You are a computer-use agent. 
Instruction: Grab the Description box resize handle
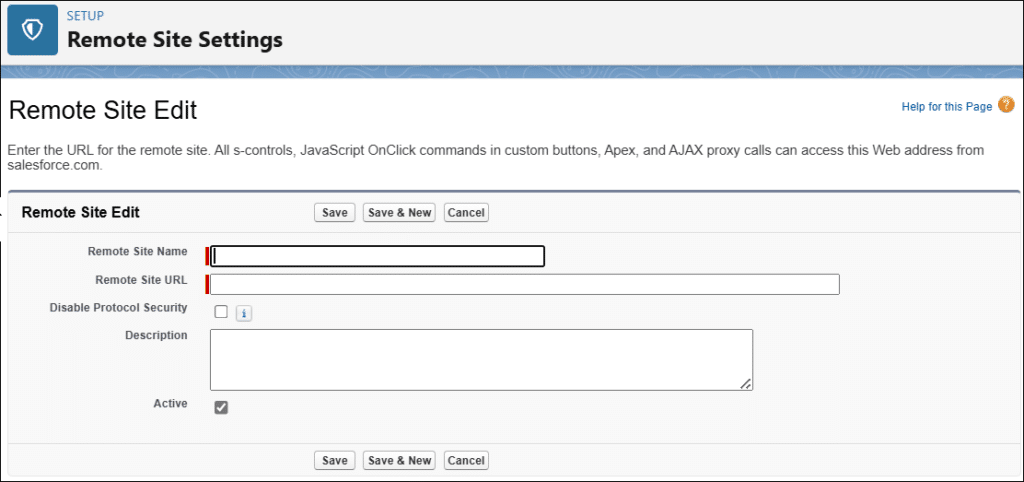[x=745, y=383]
